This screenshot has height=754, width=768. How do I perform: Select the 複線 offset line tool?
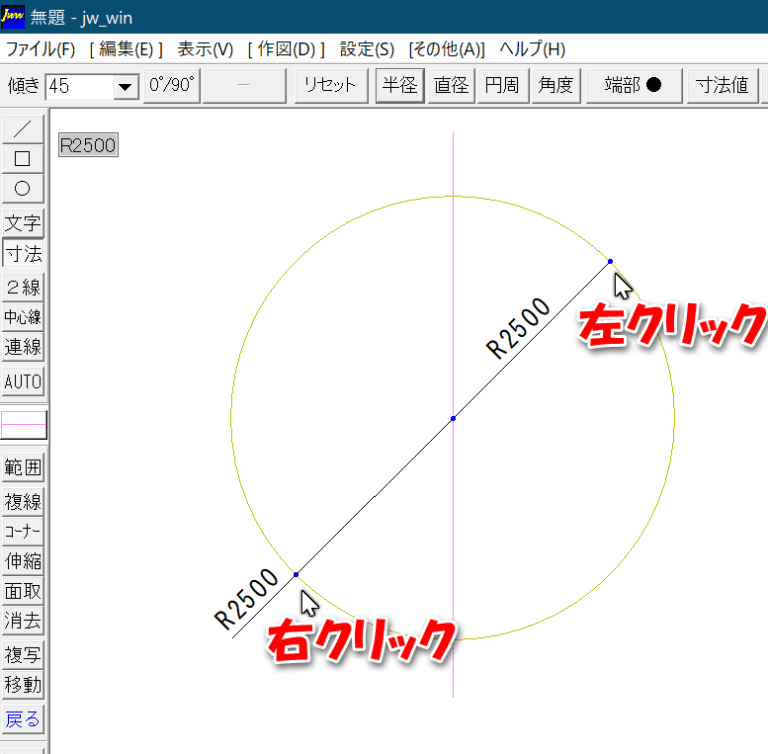pos(23,502)
